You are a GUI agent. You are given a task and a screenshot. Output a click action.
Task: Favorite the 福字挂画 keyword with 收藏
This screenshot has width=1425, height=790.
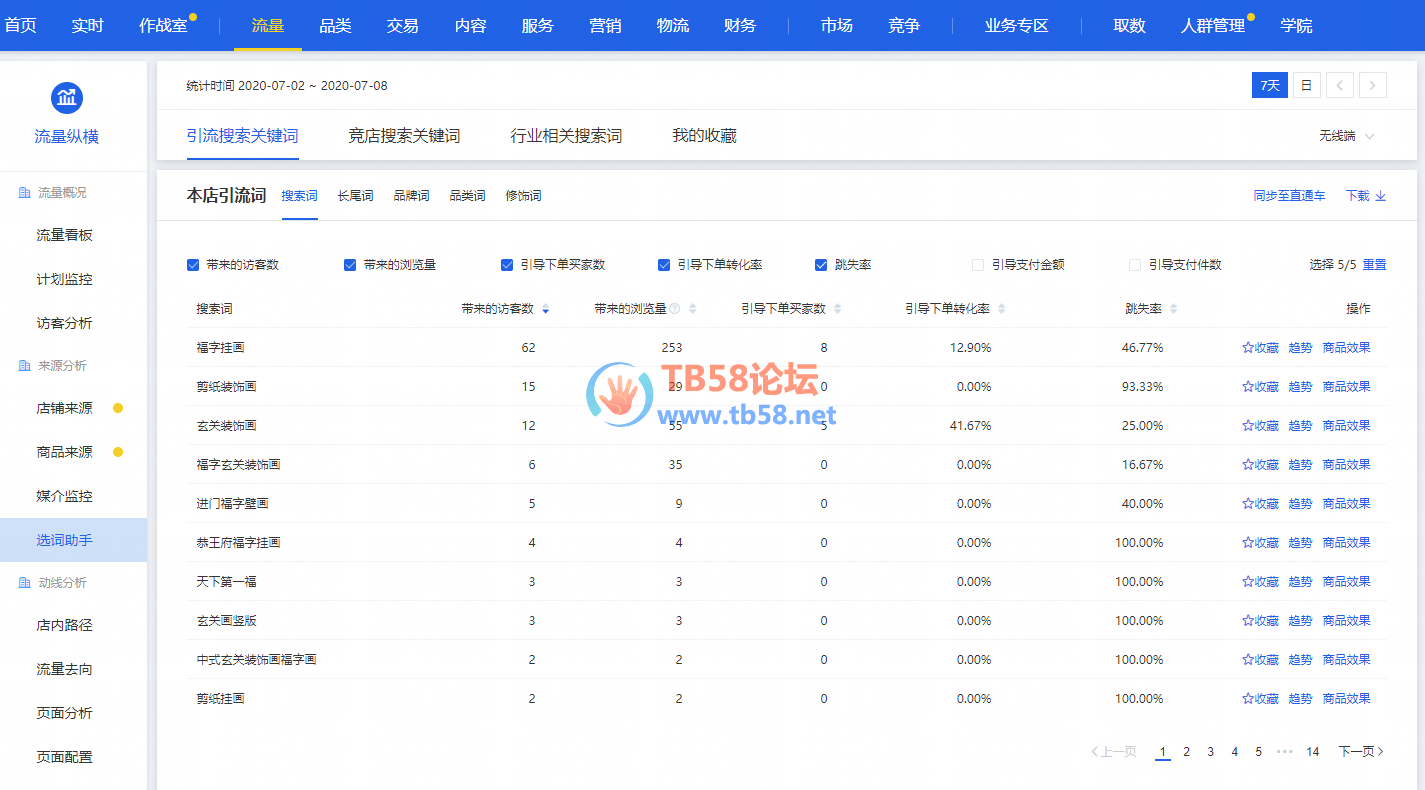click(x=1260, y=348)
